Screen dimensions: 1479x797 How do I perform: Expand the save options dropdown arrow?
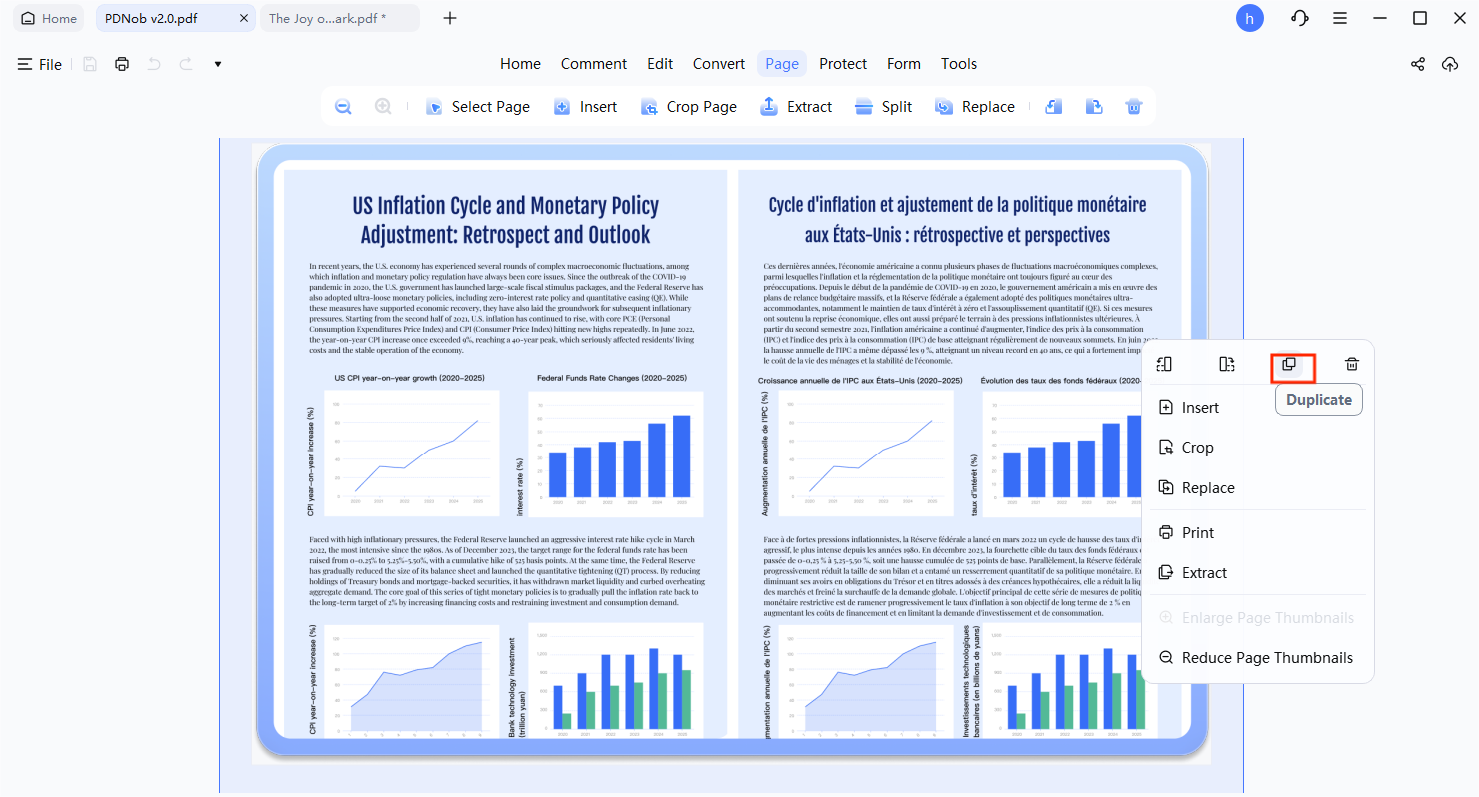pos(217,64)
